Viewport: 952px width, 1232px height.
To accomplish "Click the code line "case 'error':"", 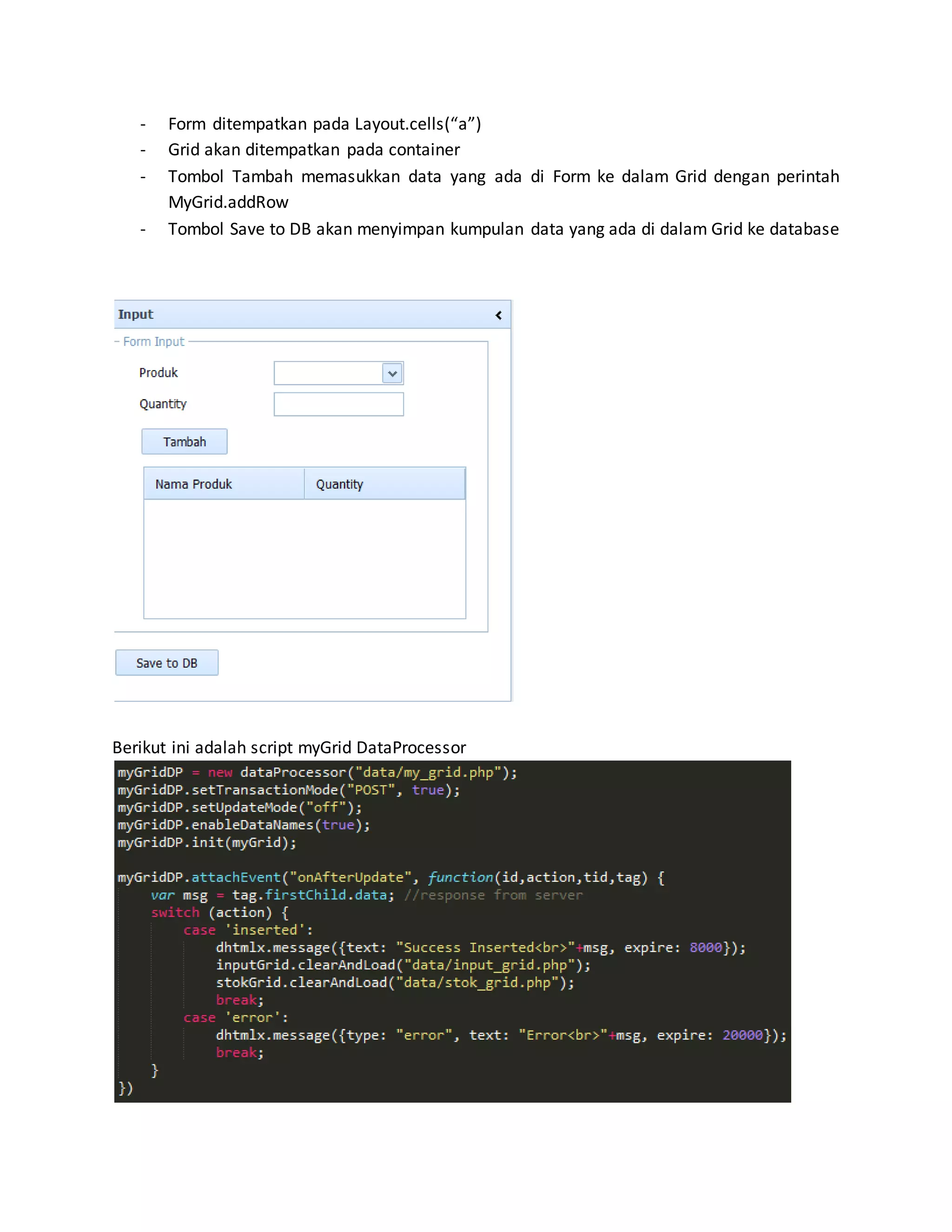I will click(236, 1018).
